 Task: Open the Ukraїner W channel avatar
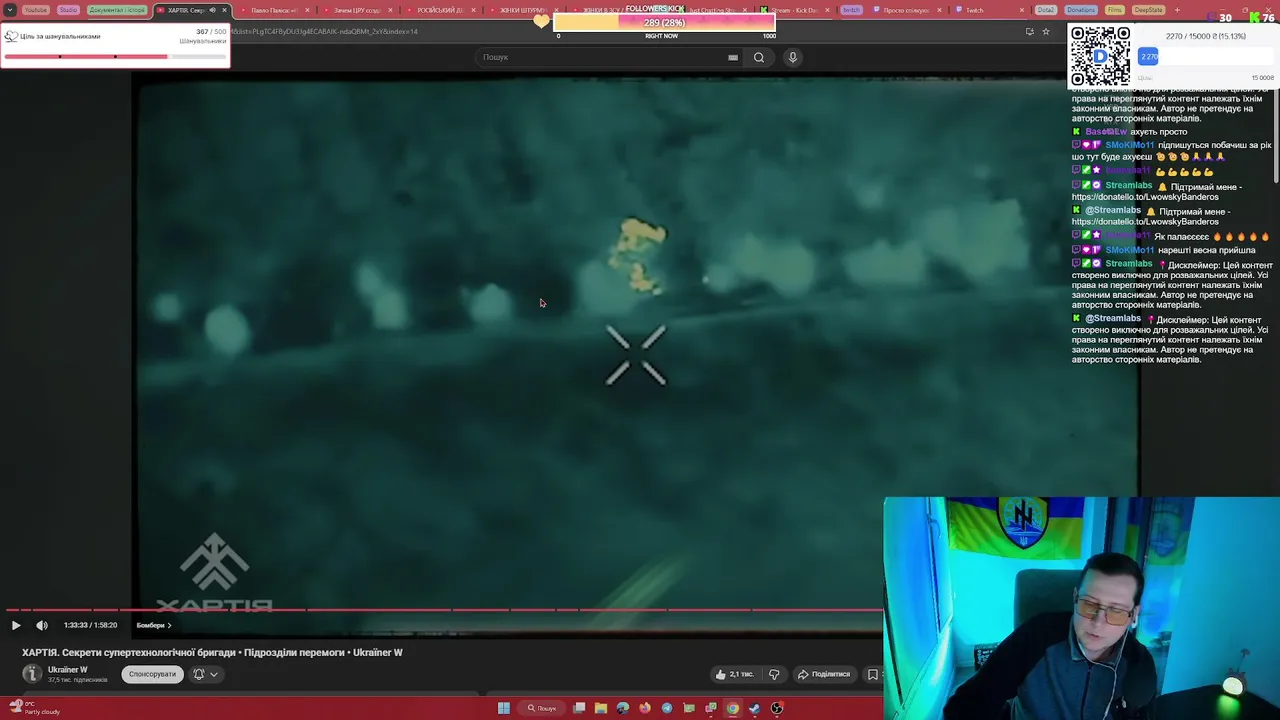point(32,674)
